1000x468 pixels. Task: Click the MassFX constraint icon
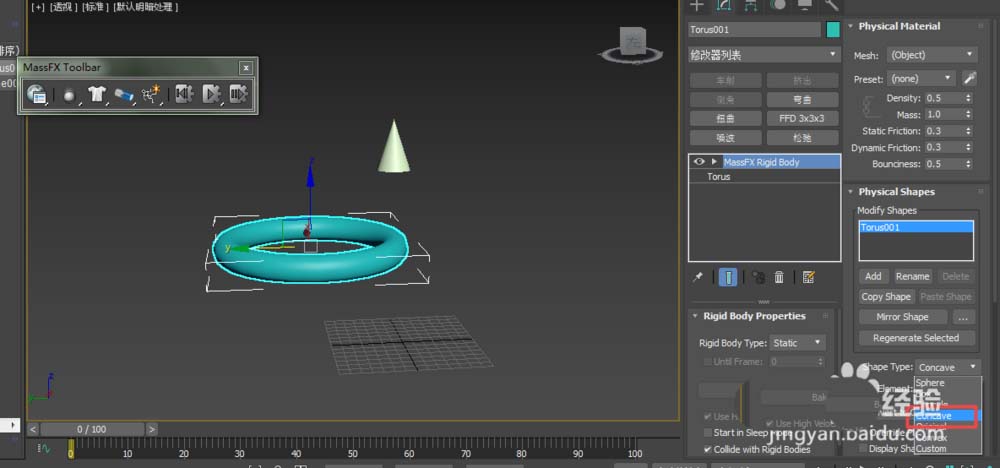[124, 94]
